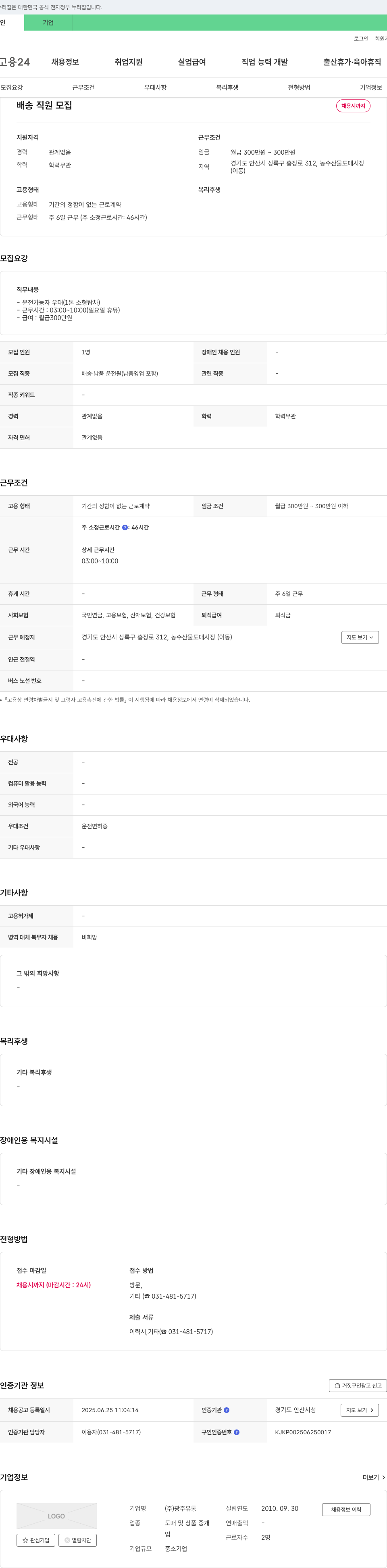Viewport: 387px width, 1568px height.
Task: Click the help icon beside 주 소정근로시간
Action: pyautogui.click(x=125, y=528)
